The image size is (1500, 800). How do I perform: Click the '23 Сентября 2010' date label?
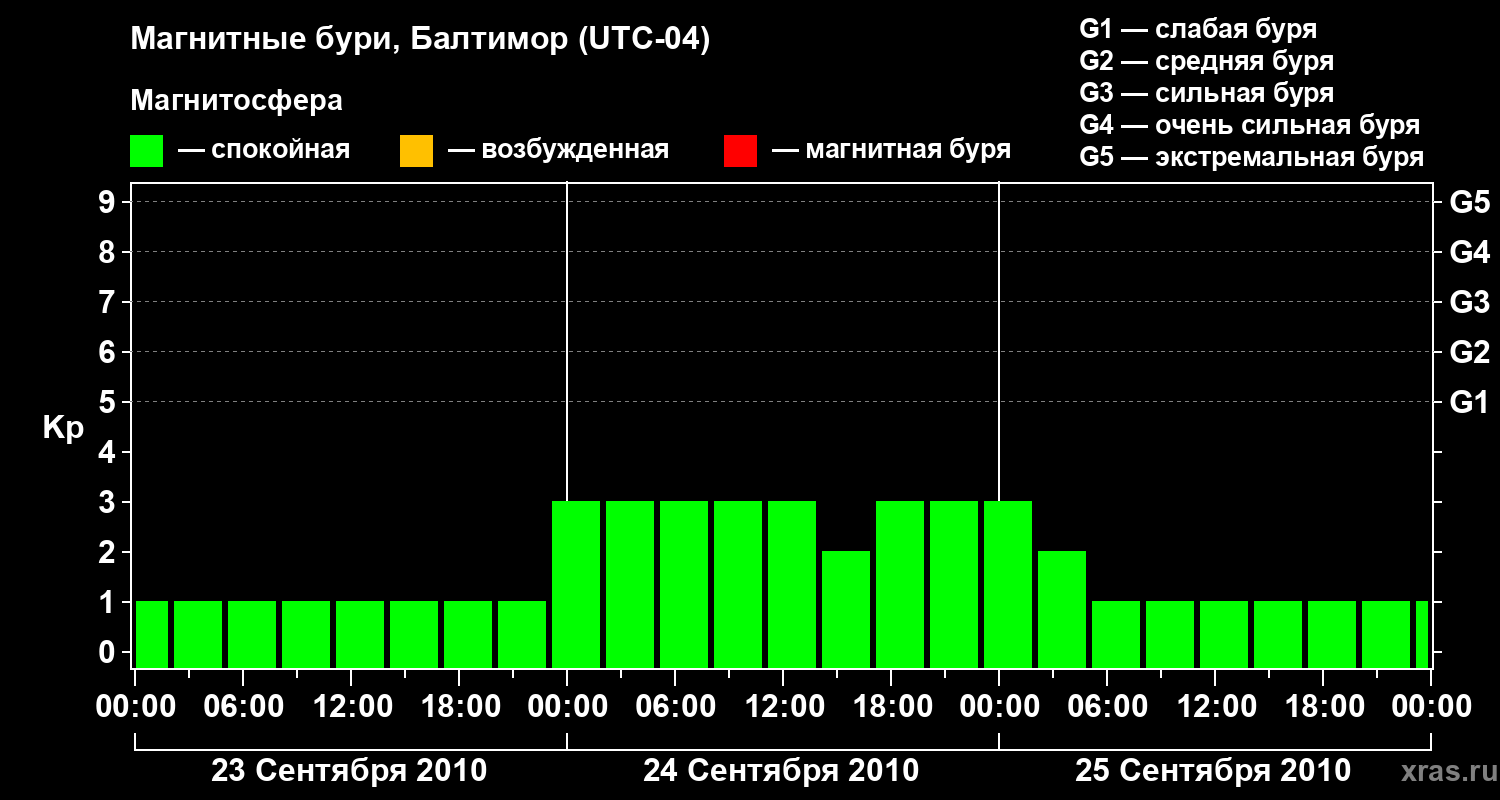pyautogui.click(x=349, y=771)
